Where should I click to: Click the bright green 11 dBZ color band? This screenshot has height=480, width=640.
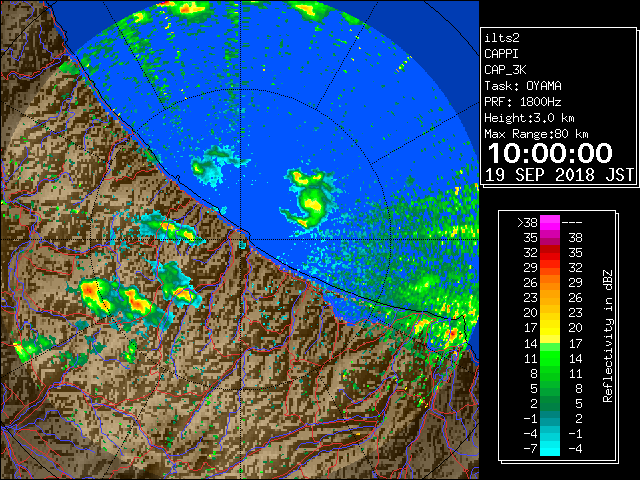pos(549,358)
